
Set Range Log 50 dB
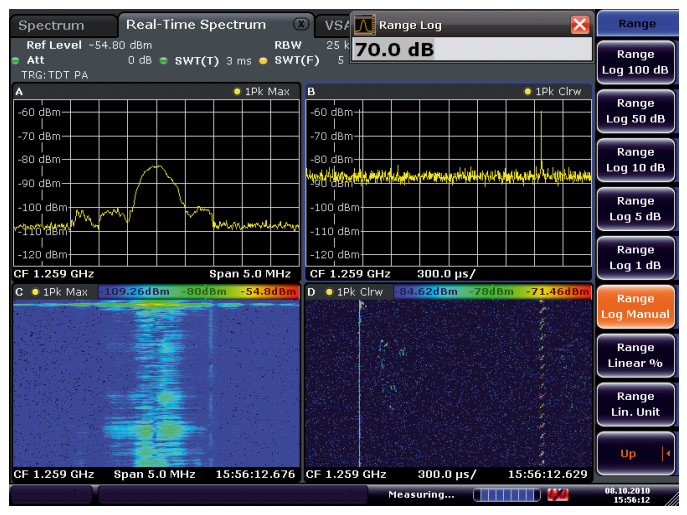(635, 111)
